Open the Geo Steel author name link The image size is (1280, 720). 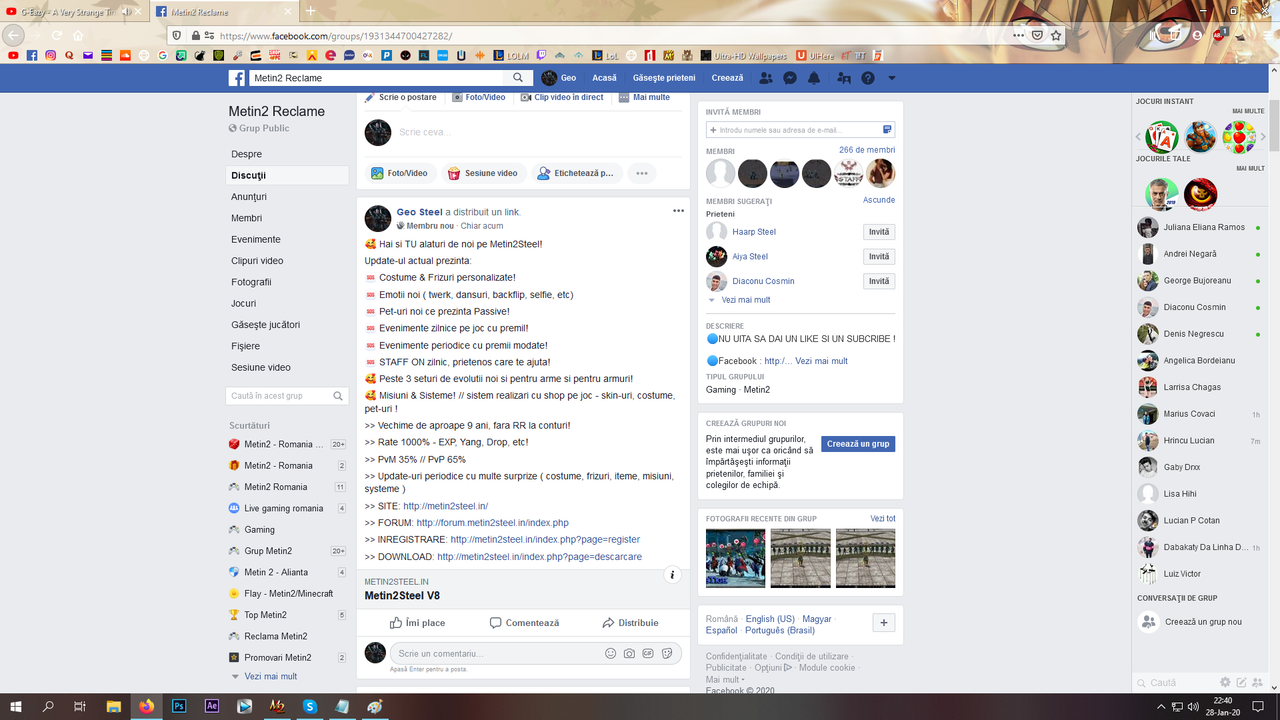pos(419,212)
